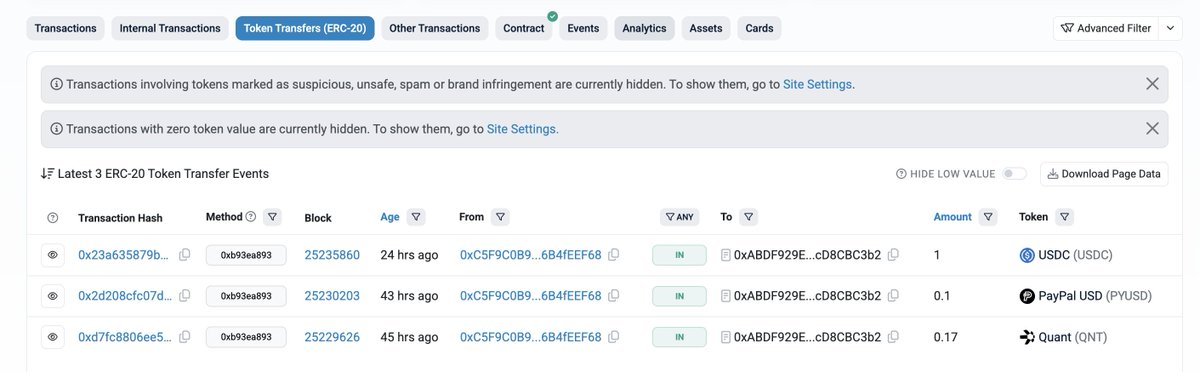Open the Contract tab
The width and height of the screenshot is (1200, 372).
(524, 28)
